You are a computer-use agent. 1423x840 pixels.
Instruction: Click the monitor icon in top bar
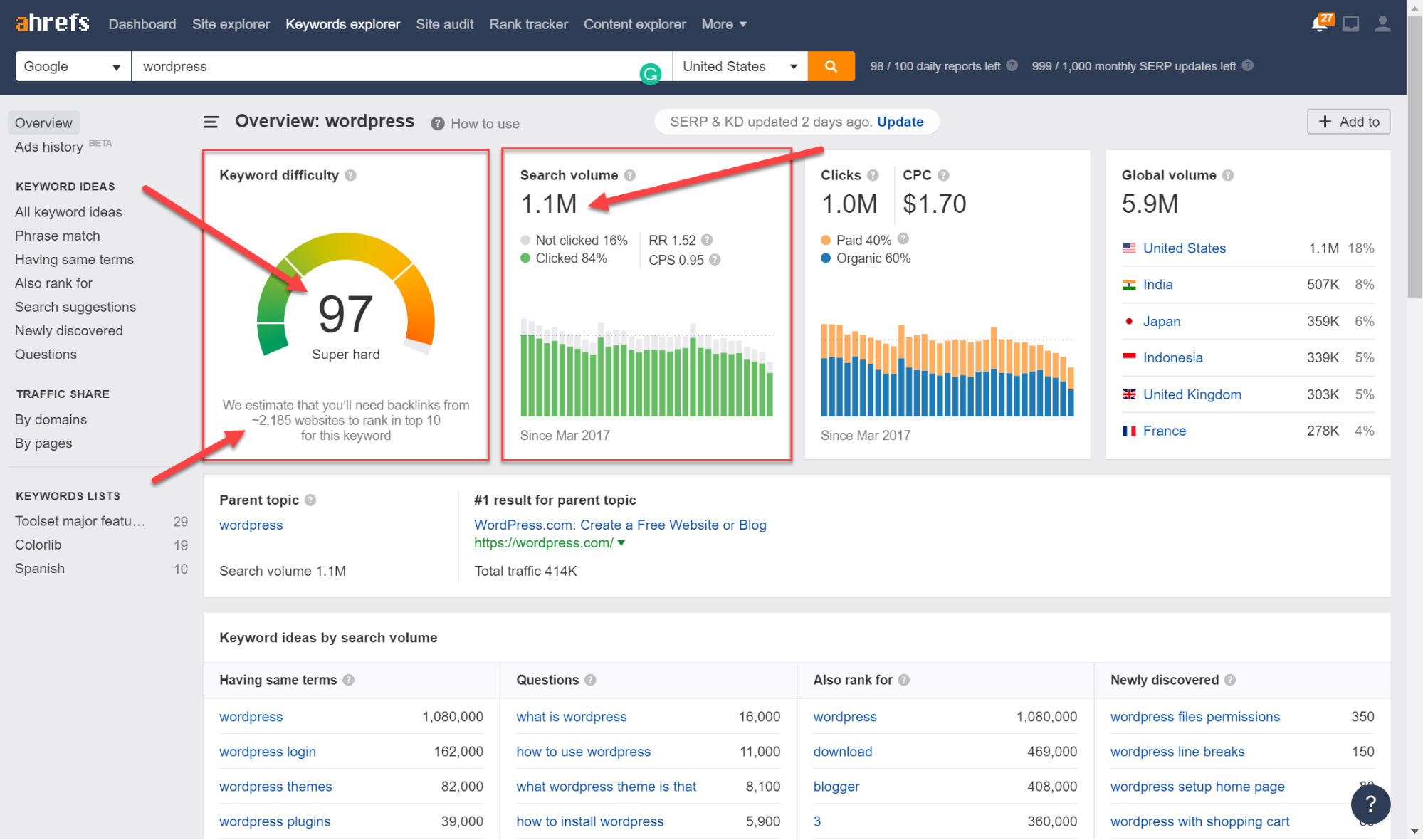[1351, 24]
